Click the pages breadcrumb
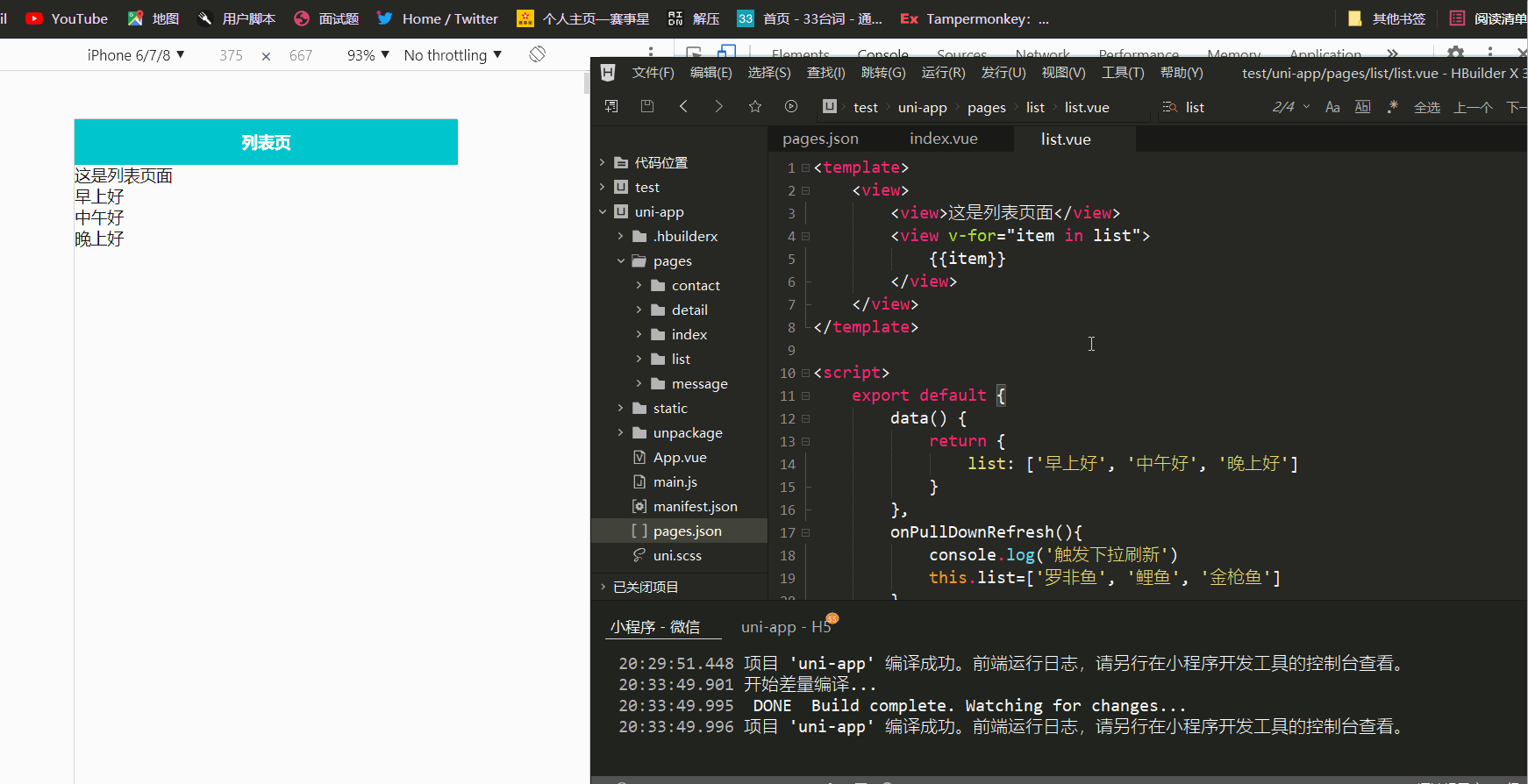 point(986,107)
